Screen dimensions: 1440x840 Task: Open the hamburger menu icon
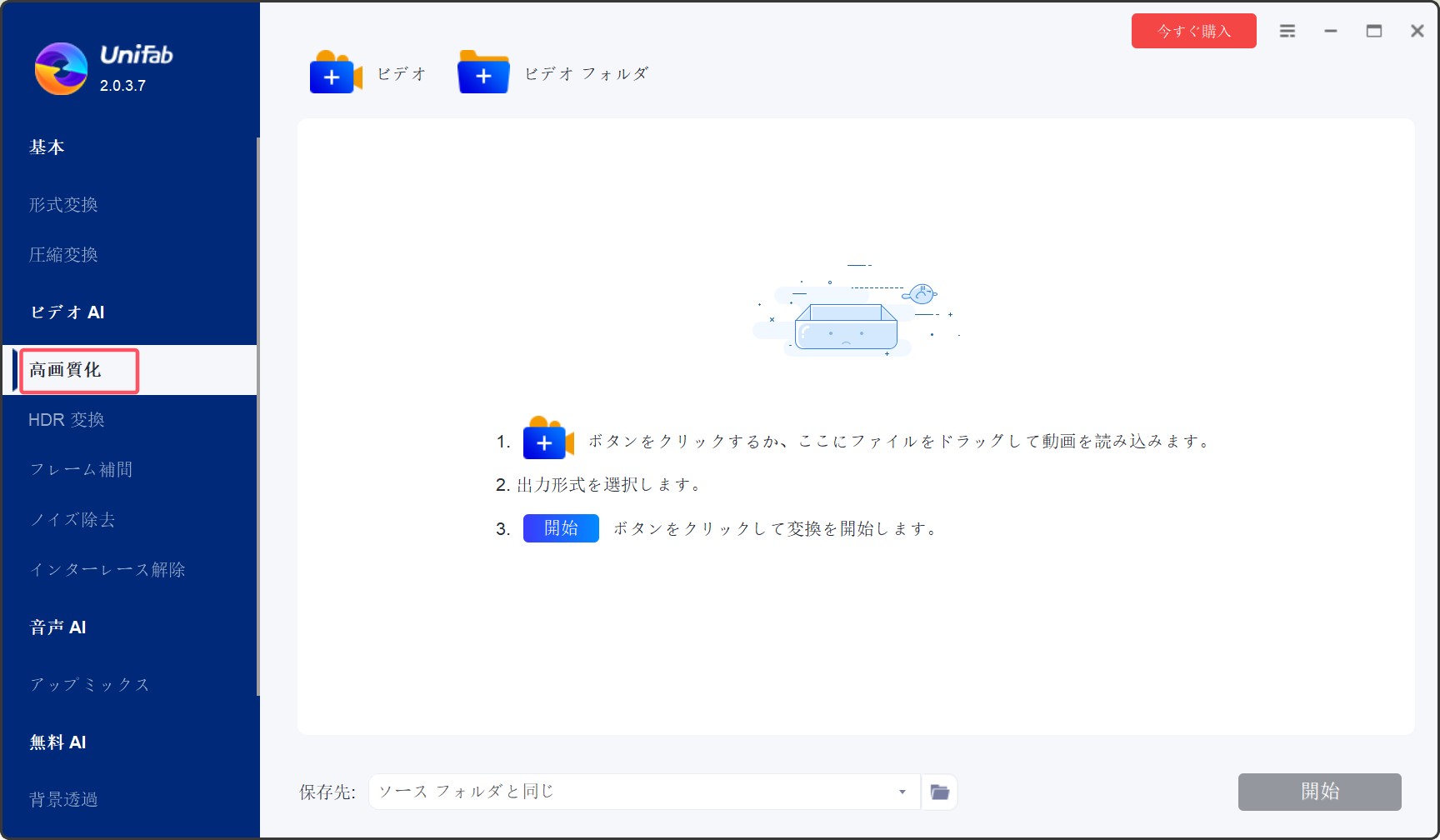1287,31
